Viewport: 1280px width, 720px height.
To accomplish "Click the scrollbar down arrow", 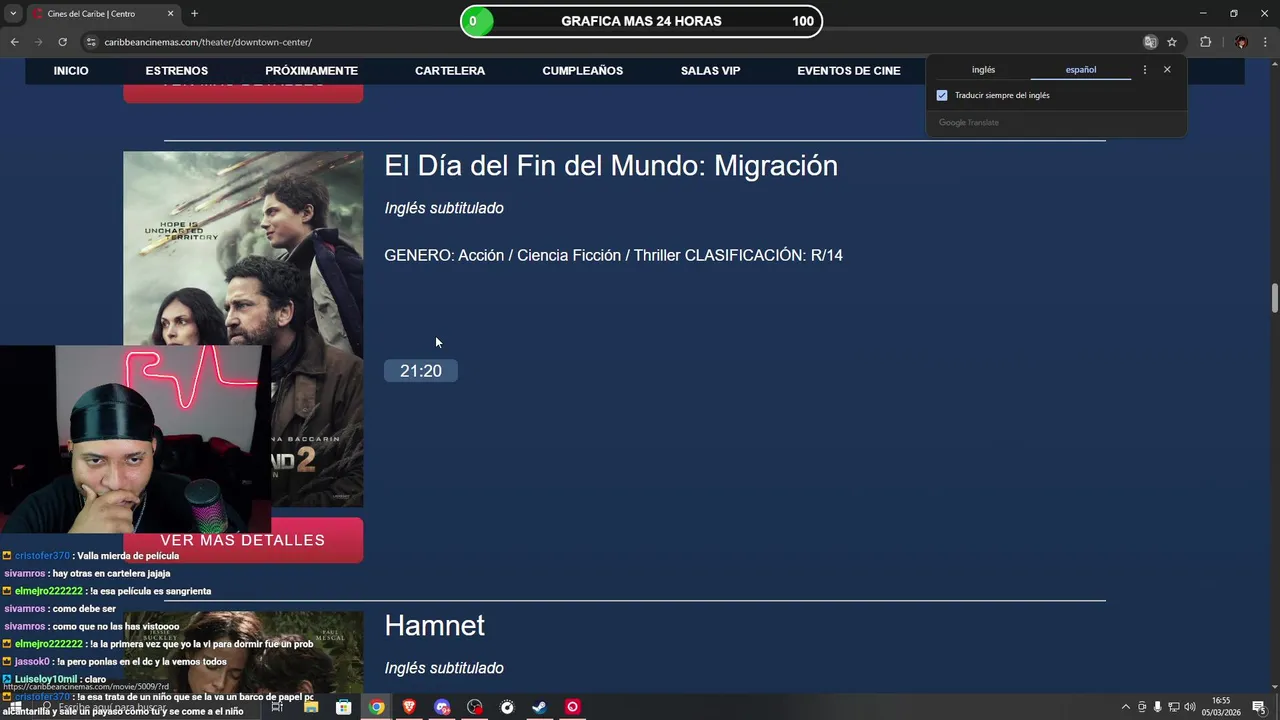I will [1274, 688].
